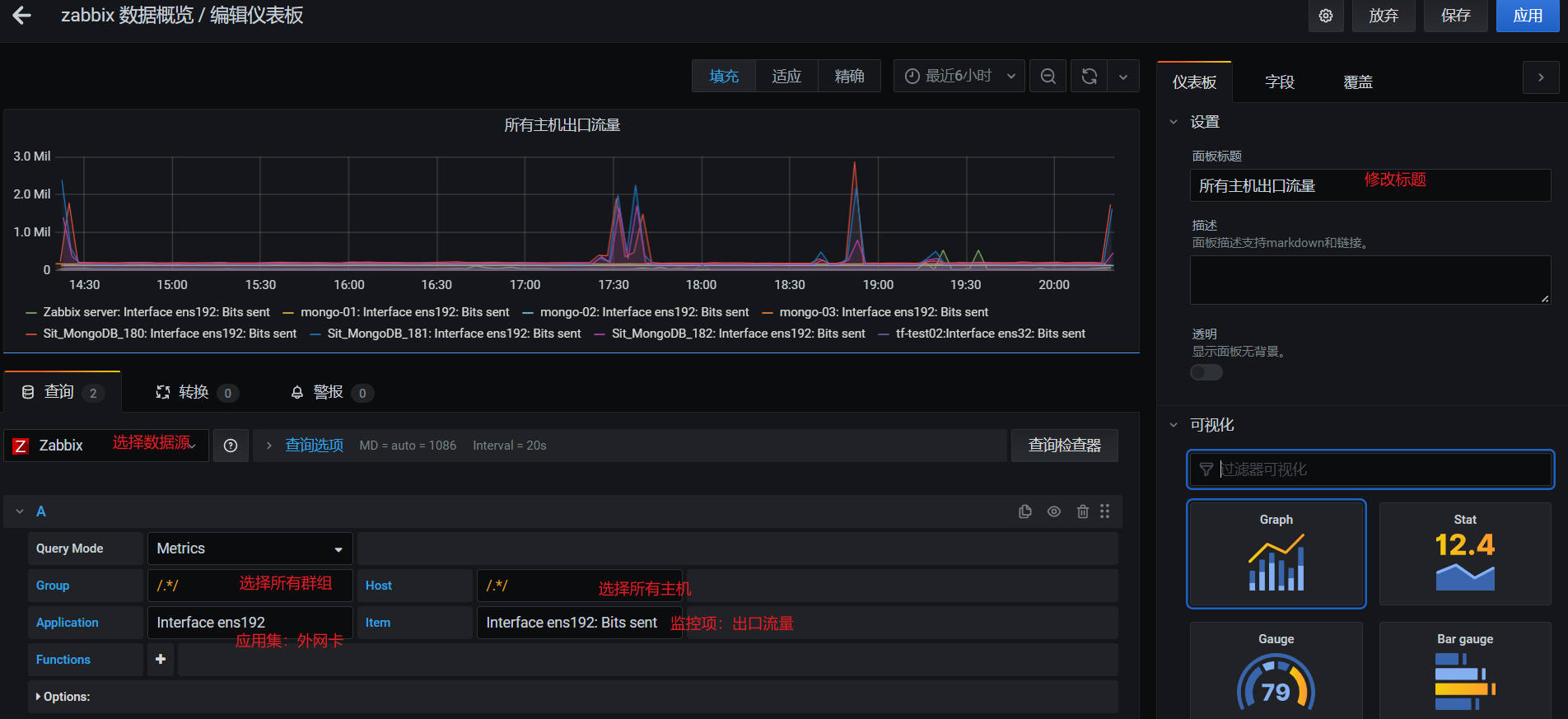Click the query A drag handle icon
The height and width of the screenshot is (719, 1568).
point(1105,511)
